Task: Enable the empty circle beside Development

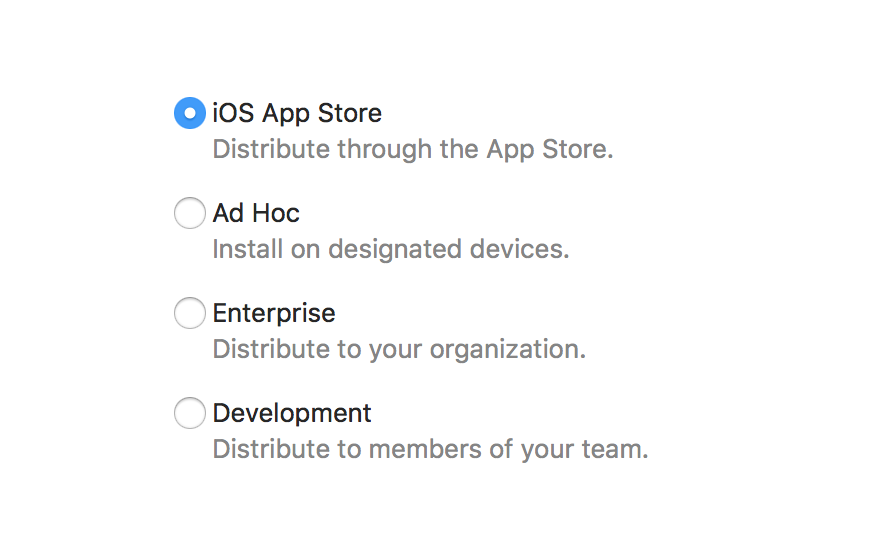Action: [190, 413]
